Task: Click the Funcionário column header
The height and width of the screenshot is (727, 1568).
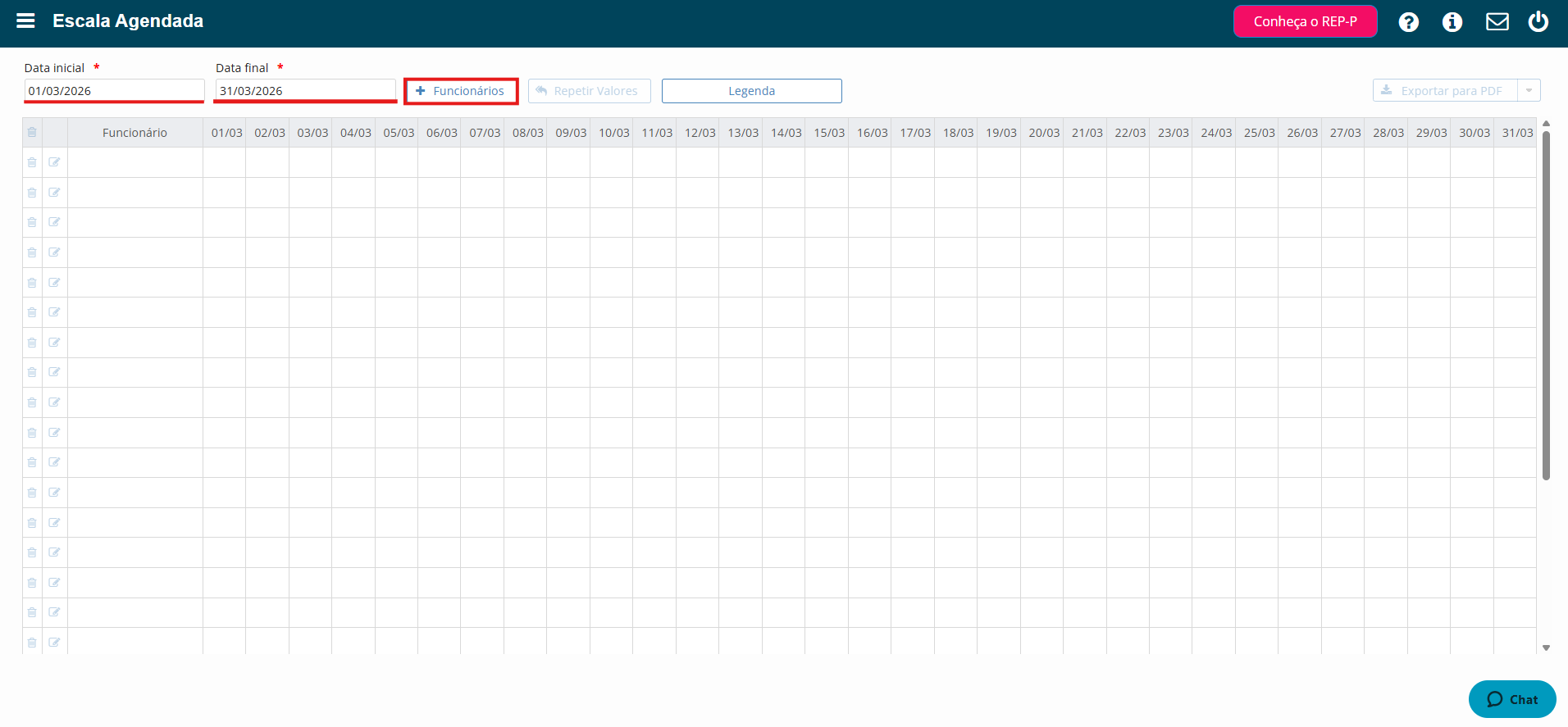Action: (x=134, y=133)
